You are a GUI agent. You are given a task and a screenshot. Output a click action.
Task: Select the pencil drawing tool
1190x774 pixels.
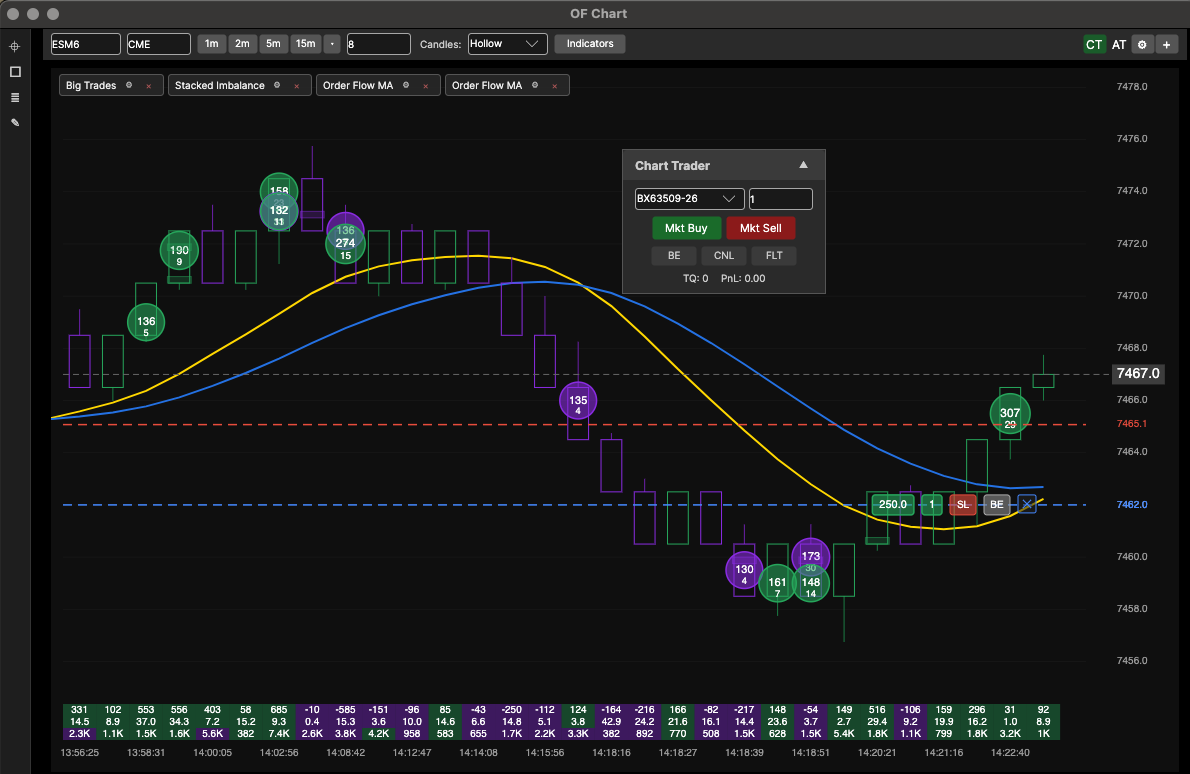coord(14,122)
